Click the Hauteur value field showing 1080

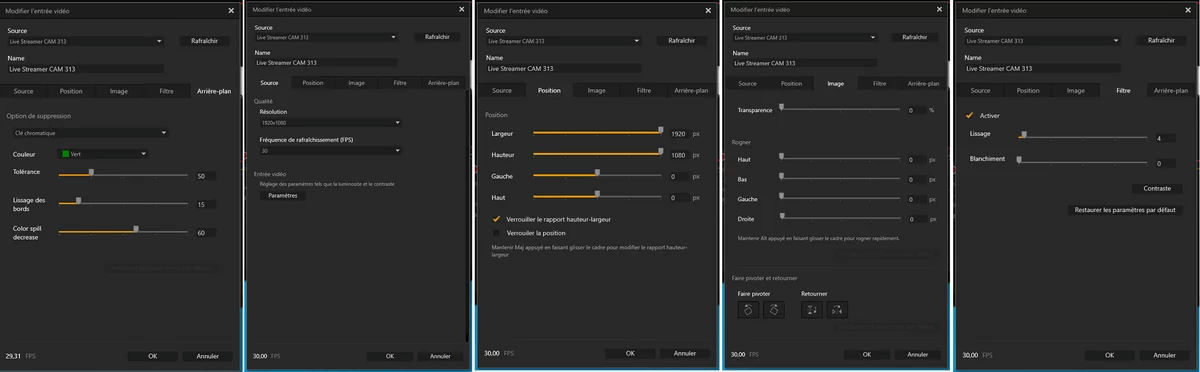tap(679, 156)
